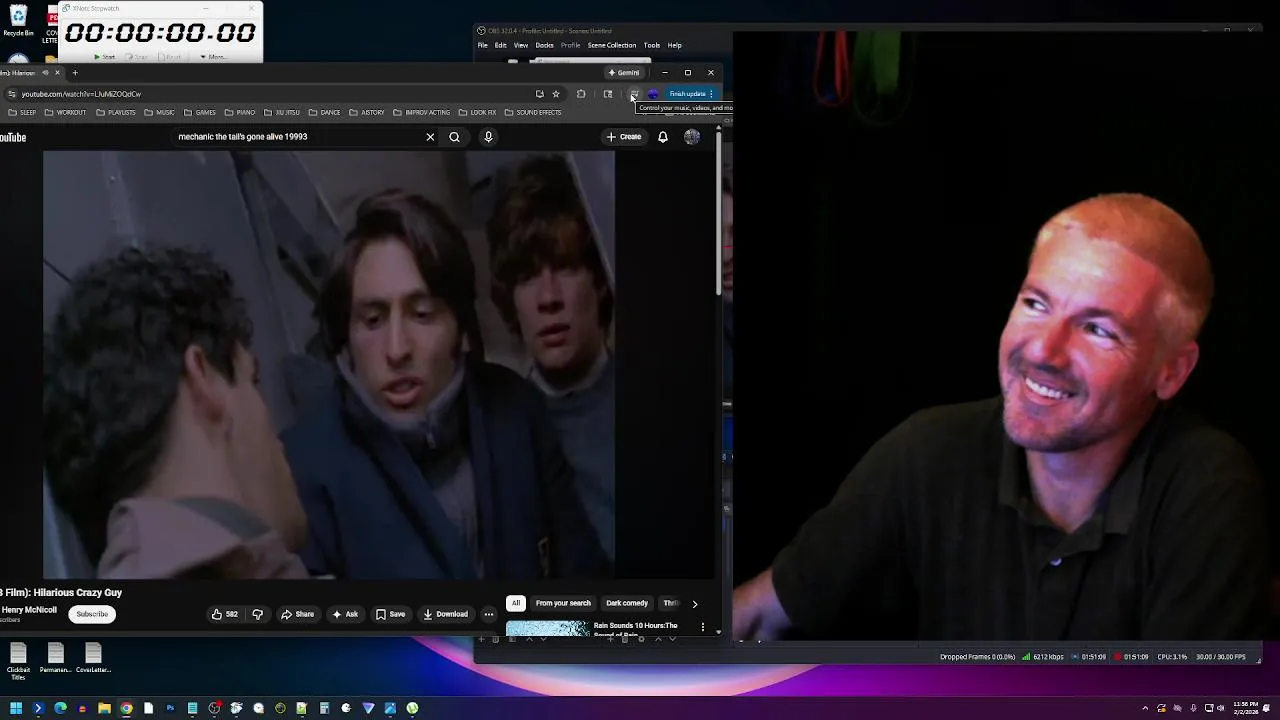Open the MUSIC bookmarks folder
This screenshot has height=720, width=1280.
[x=159, y=113]
